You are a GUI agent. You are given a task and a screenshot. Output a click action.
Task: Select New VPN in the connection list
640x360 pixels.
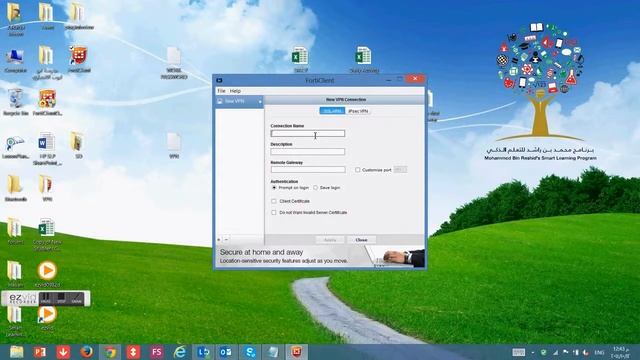point(239,101)
